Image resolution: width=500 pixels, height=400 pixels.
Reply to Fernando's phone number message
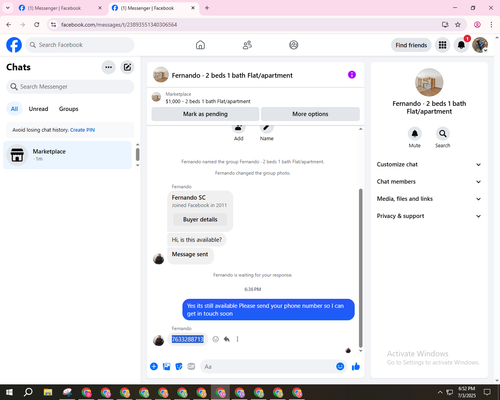tap(227, 339)
